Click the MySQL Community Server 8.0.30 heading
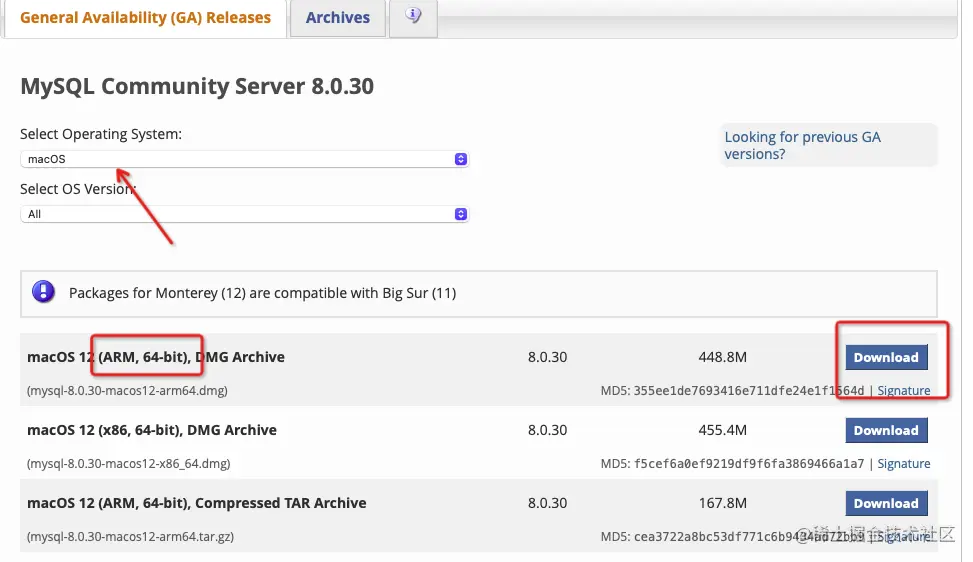 click(197, 86)
